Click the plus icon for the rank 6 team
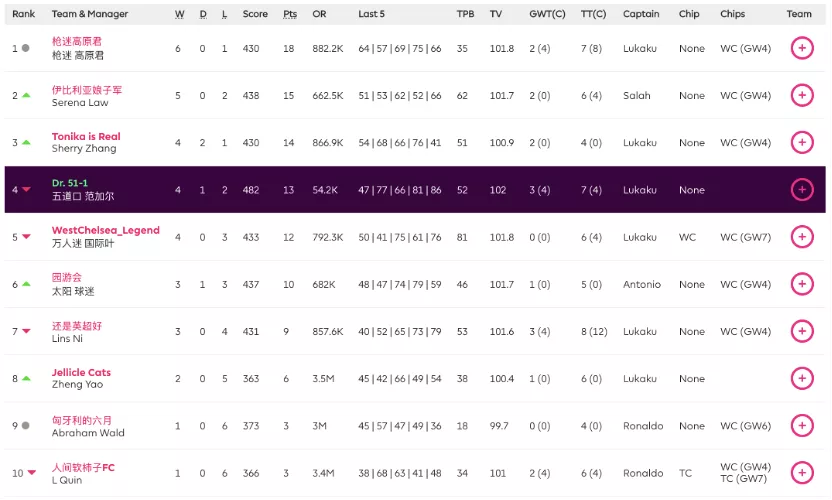 (x=801, y=284)
